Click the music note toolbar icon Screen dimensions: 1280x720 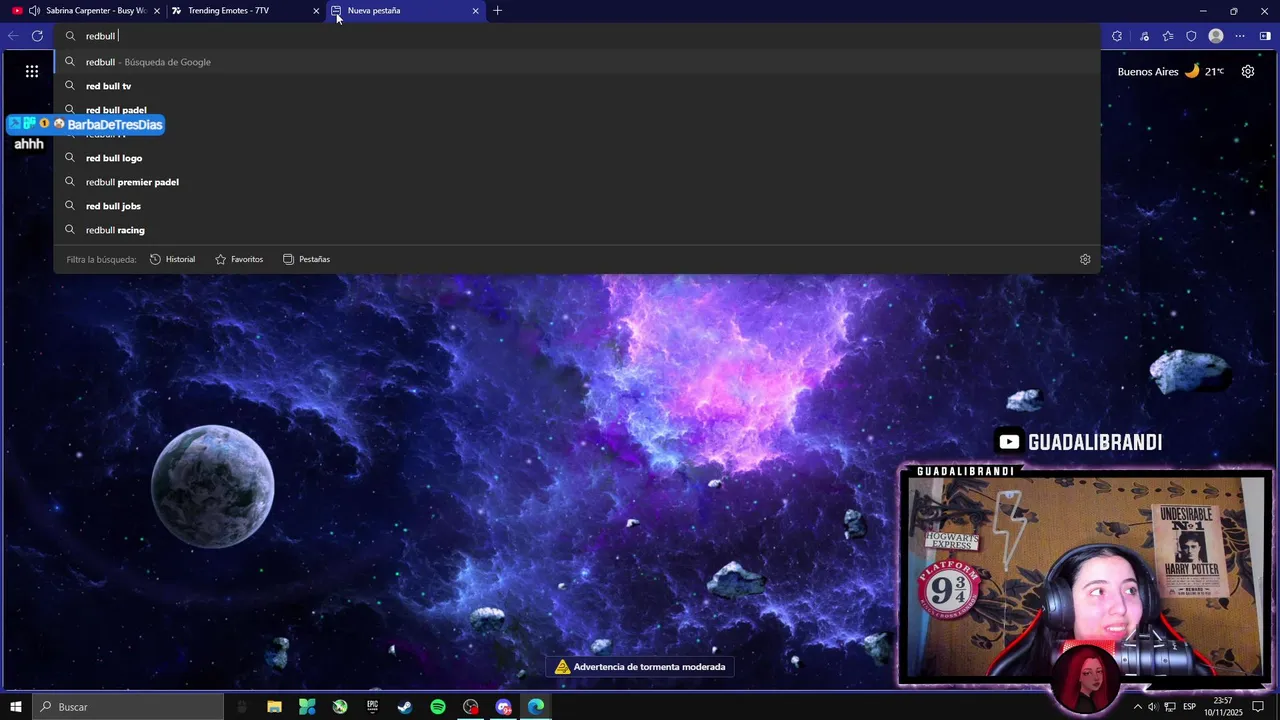[1144, 36]
